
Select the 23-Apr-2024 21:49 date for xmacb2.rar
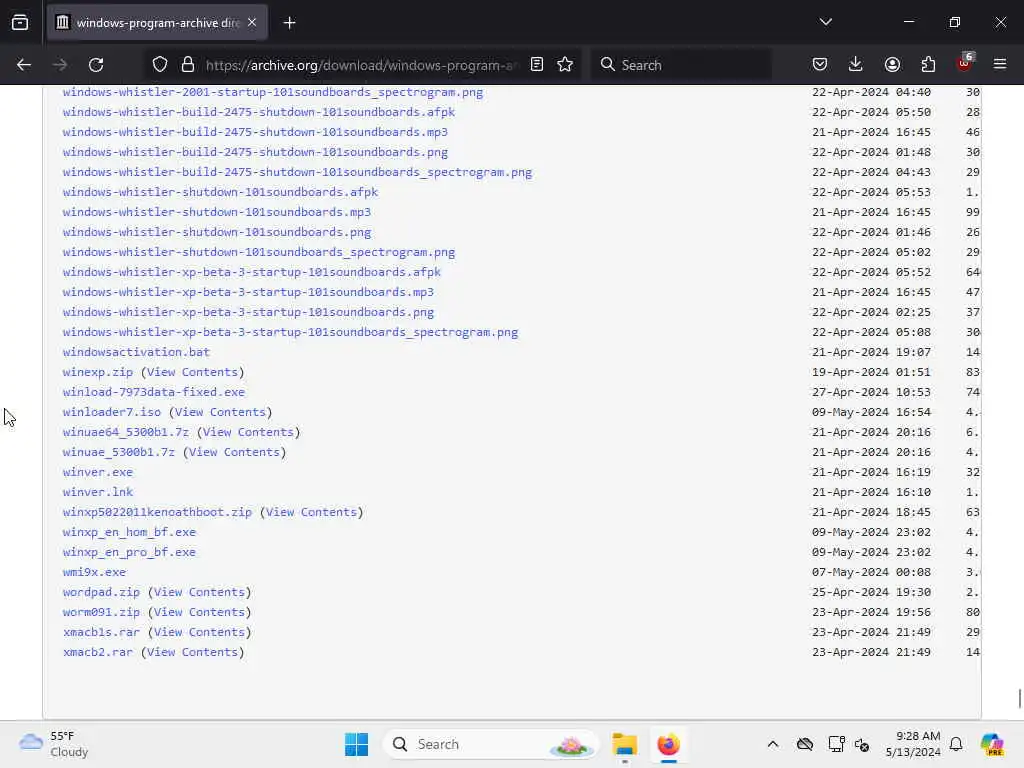[871, 652]
